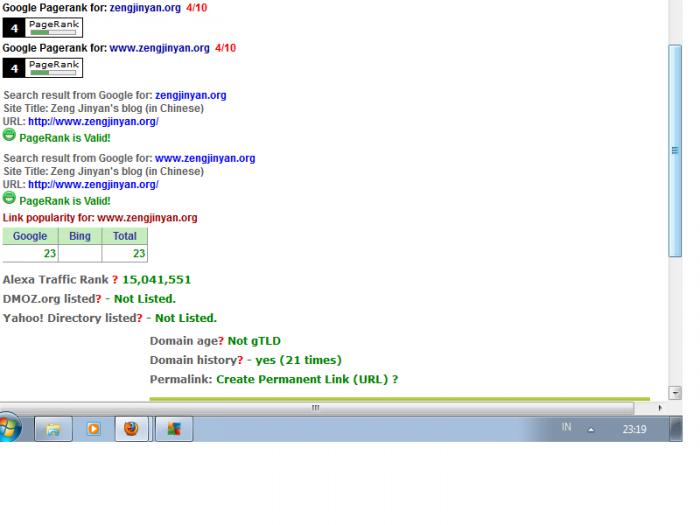Click the second green smiley valid icon
Screen dimensions: 700x525
click(x=9, y=197)
